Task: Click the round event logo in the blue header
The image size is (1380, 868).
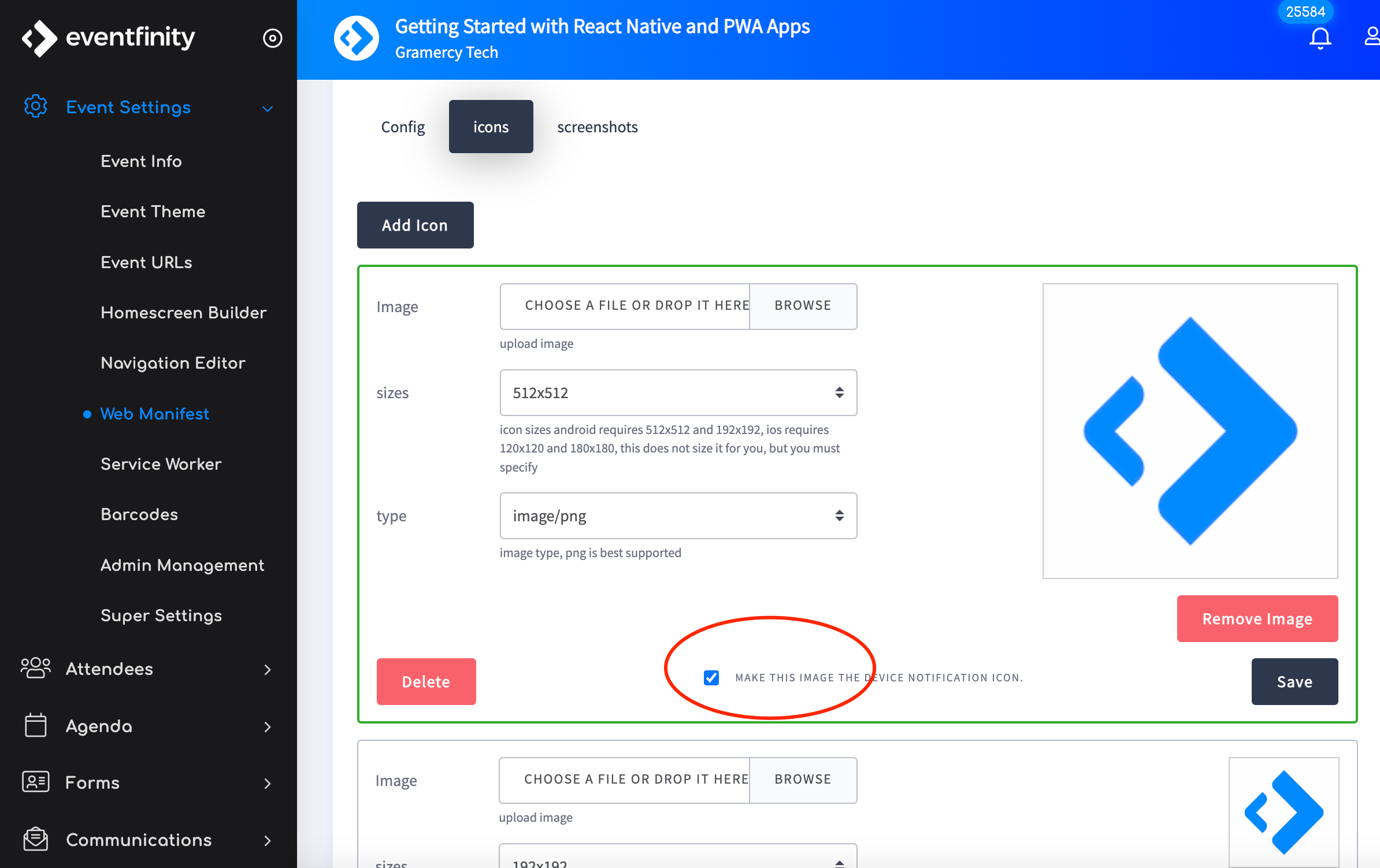Action: click(357, 38)
